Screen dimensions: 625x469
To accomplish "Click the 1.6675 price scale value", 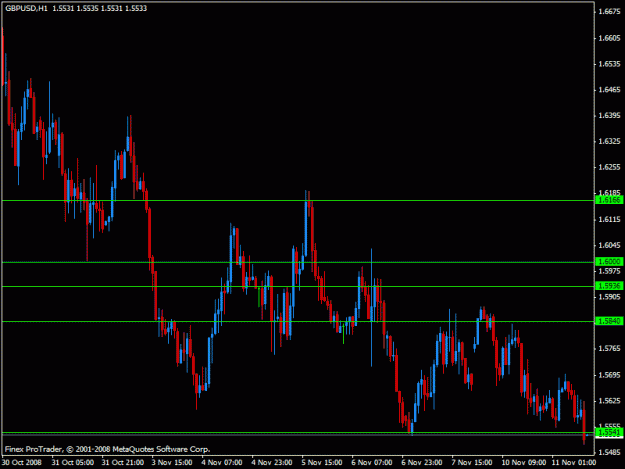I will click(x=609, y=12).
